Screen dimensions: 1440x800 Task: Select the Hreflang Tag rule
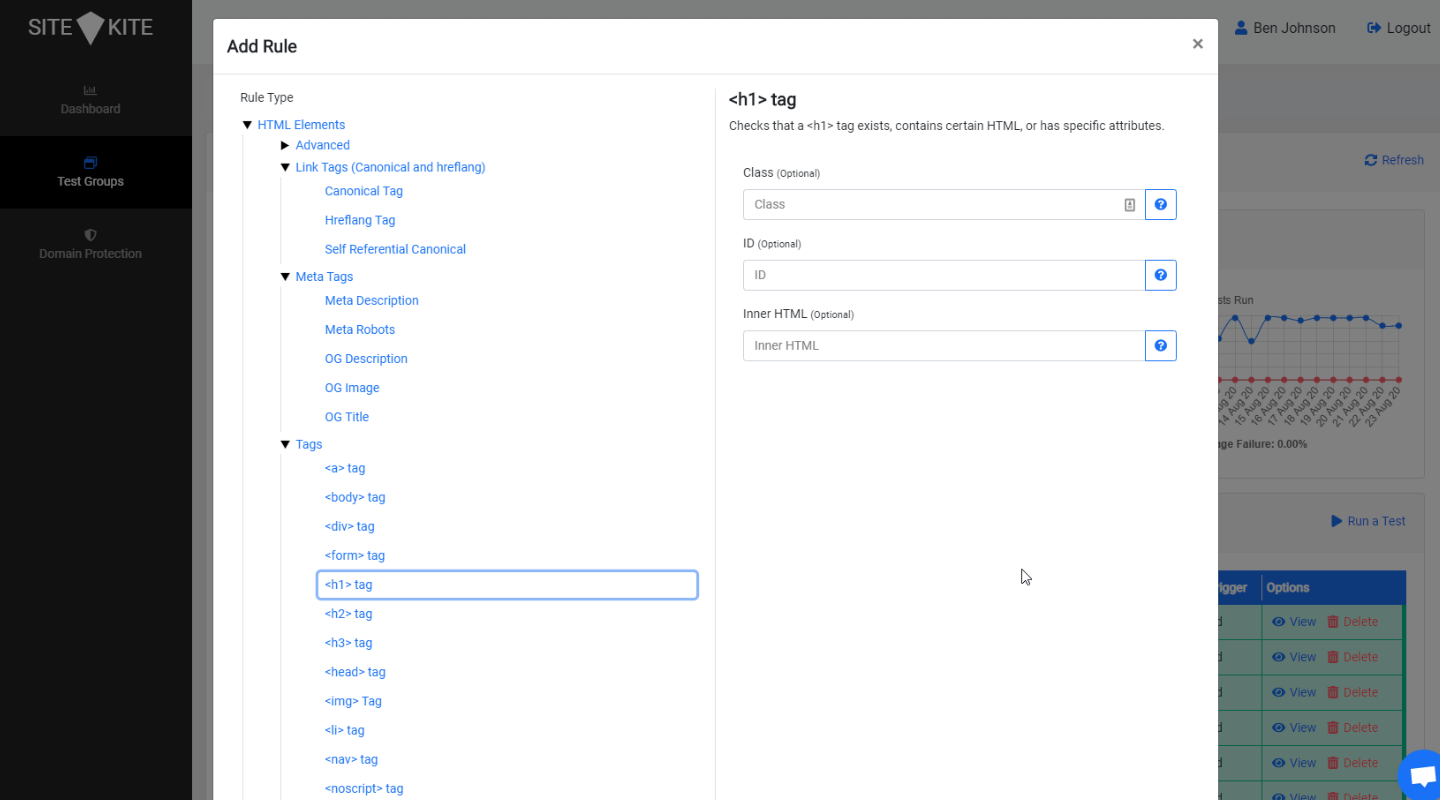(360, 220)
